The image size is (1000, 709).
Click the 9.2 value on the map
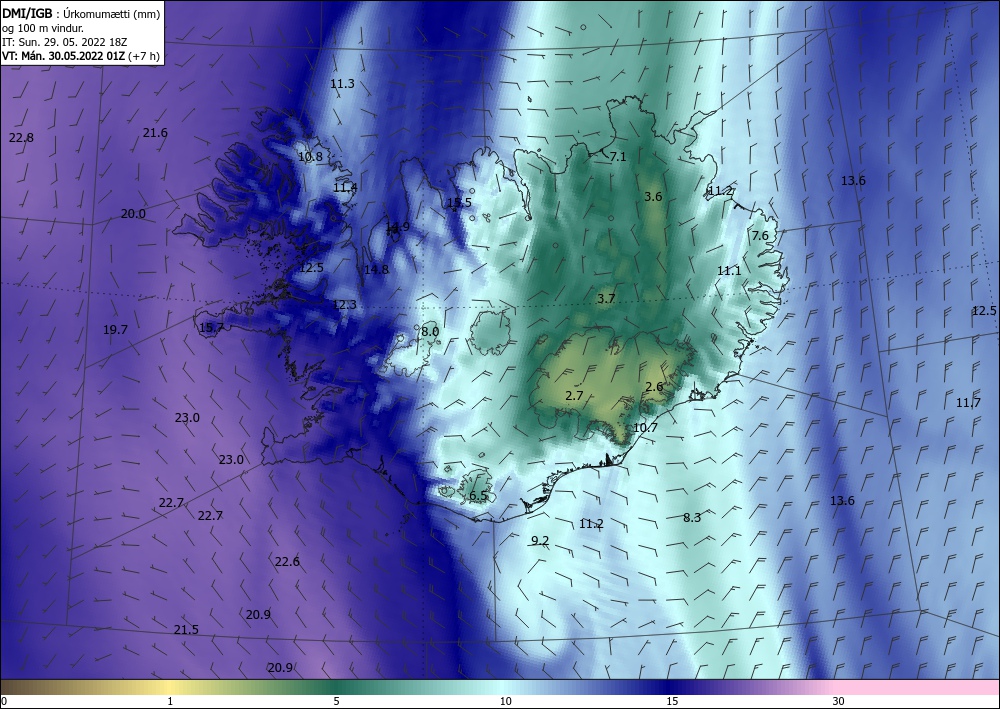tap(540, 541)
